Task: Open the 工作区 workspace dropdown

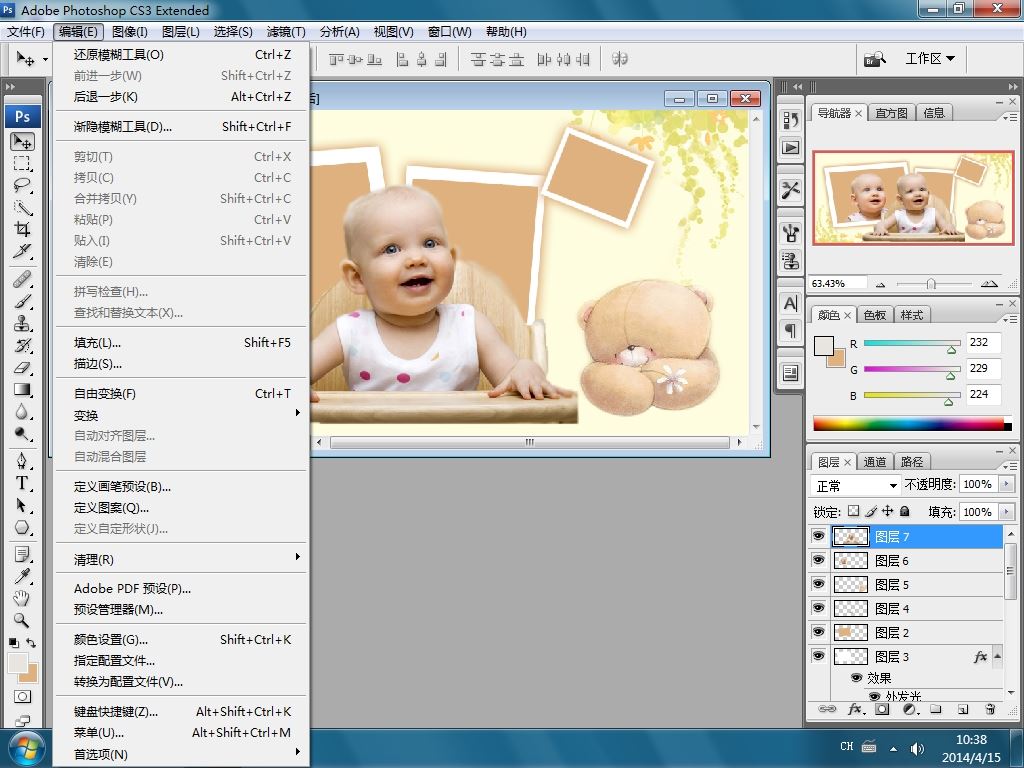Action: point(930,59)
